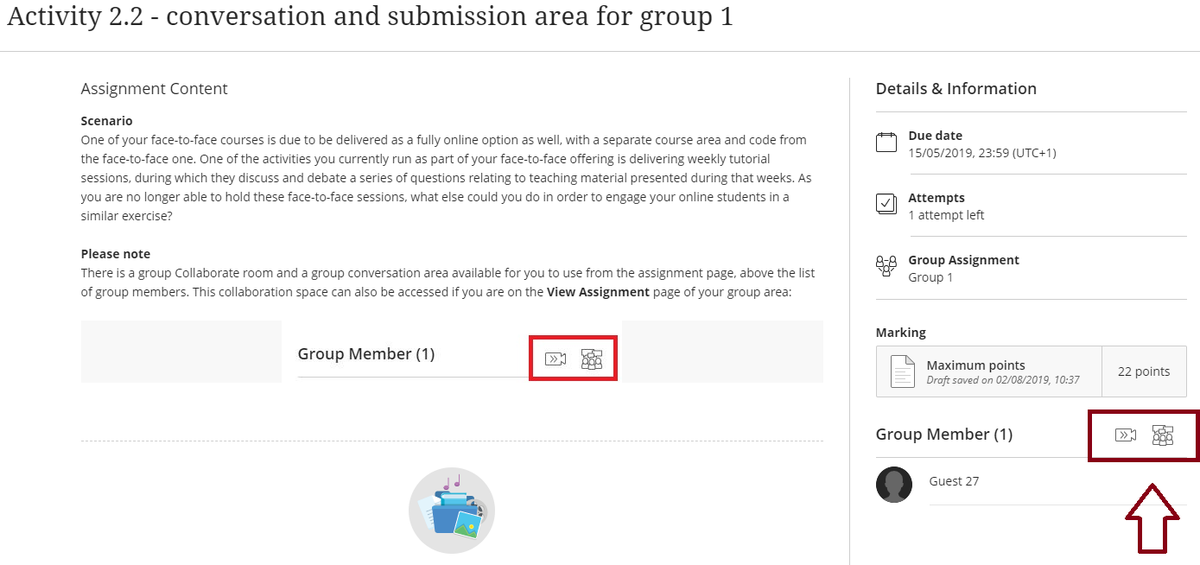Click the multimedia folder icon below content

tap(452, 511)
